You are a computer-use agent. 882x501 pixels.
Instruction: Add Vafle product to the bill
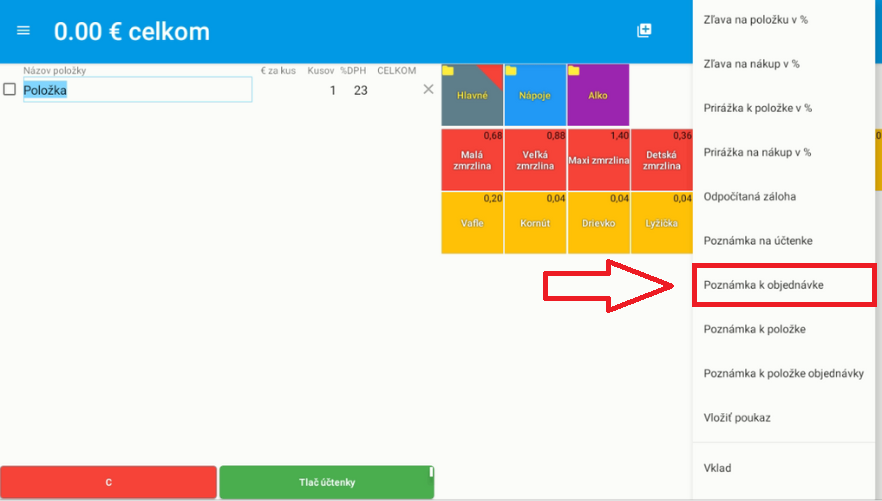coord(472,222)
